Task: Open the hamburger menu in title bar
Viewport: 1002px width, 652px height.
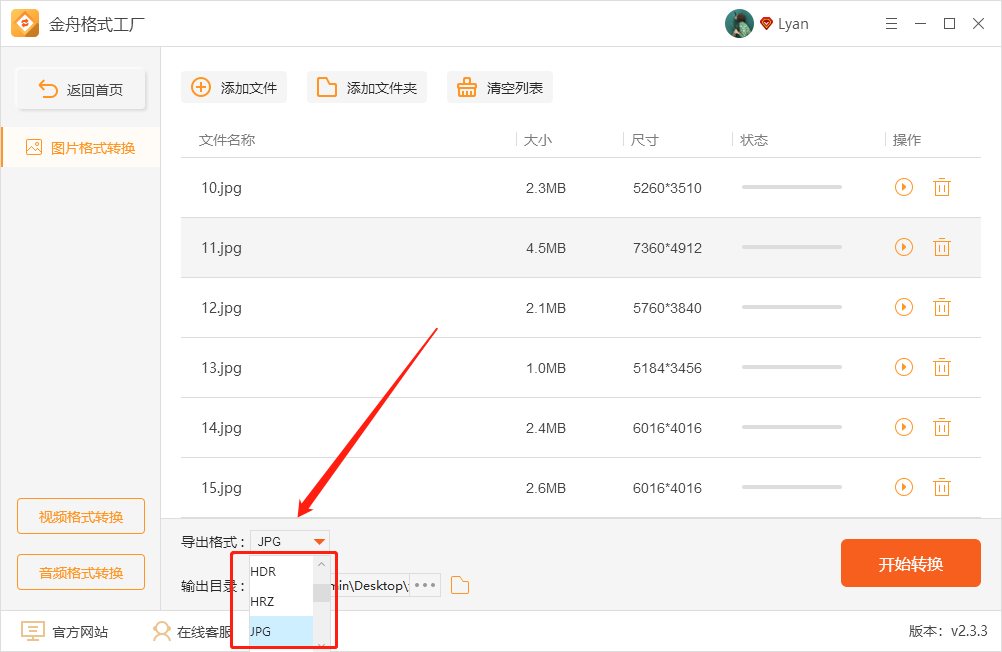Action: point(891,24)
